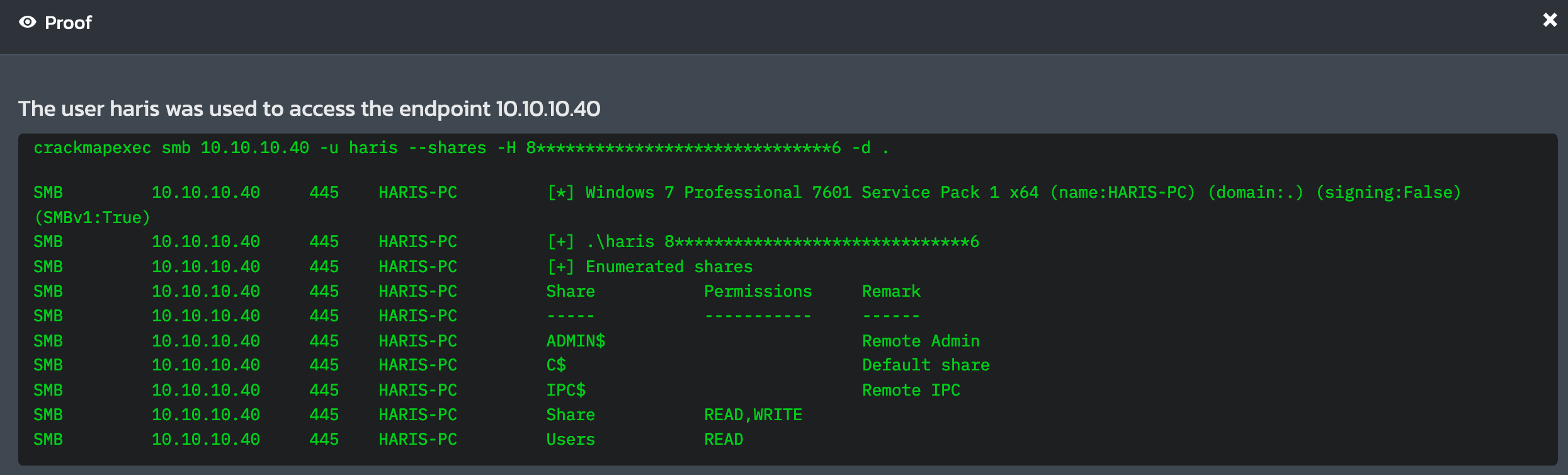This screenshot has width=1568, height=475.
Task: Close the Proof panel with X
Action: coord(1550,20)
